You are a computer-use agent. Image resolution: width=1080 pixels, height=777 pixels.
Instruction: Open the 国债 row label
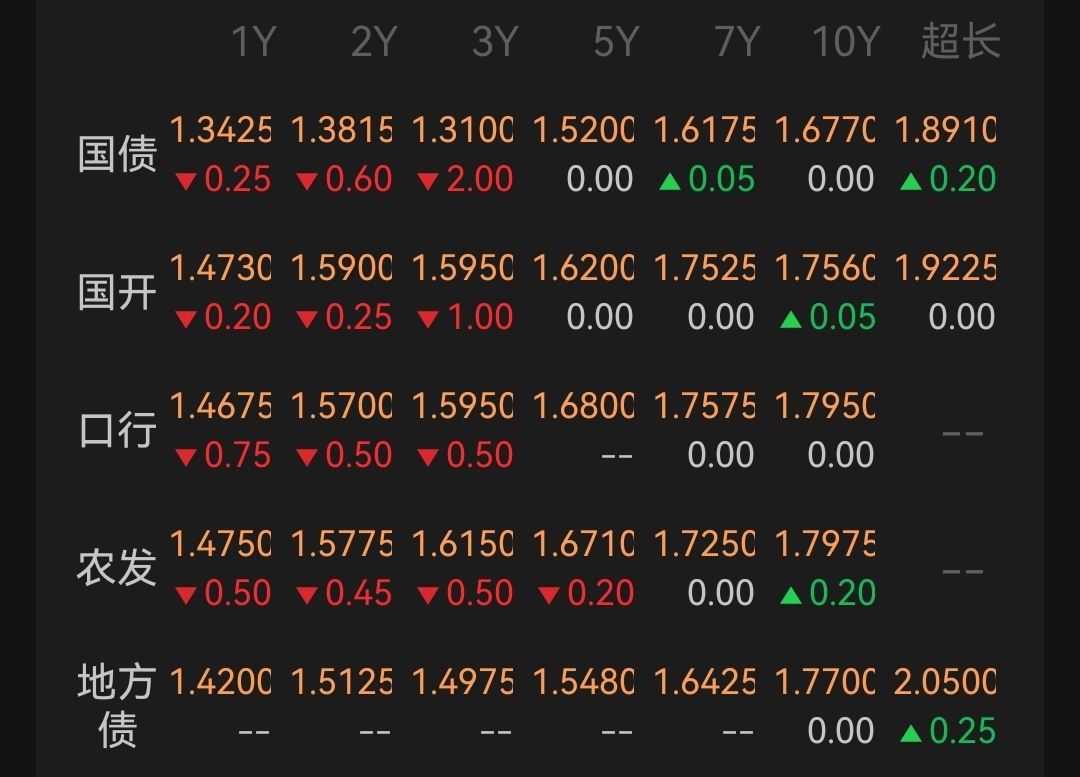click(117, 154)
